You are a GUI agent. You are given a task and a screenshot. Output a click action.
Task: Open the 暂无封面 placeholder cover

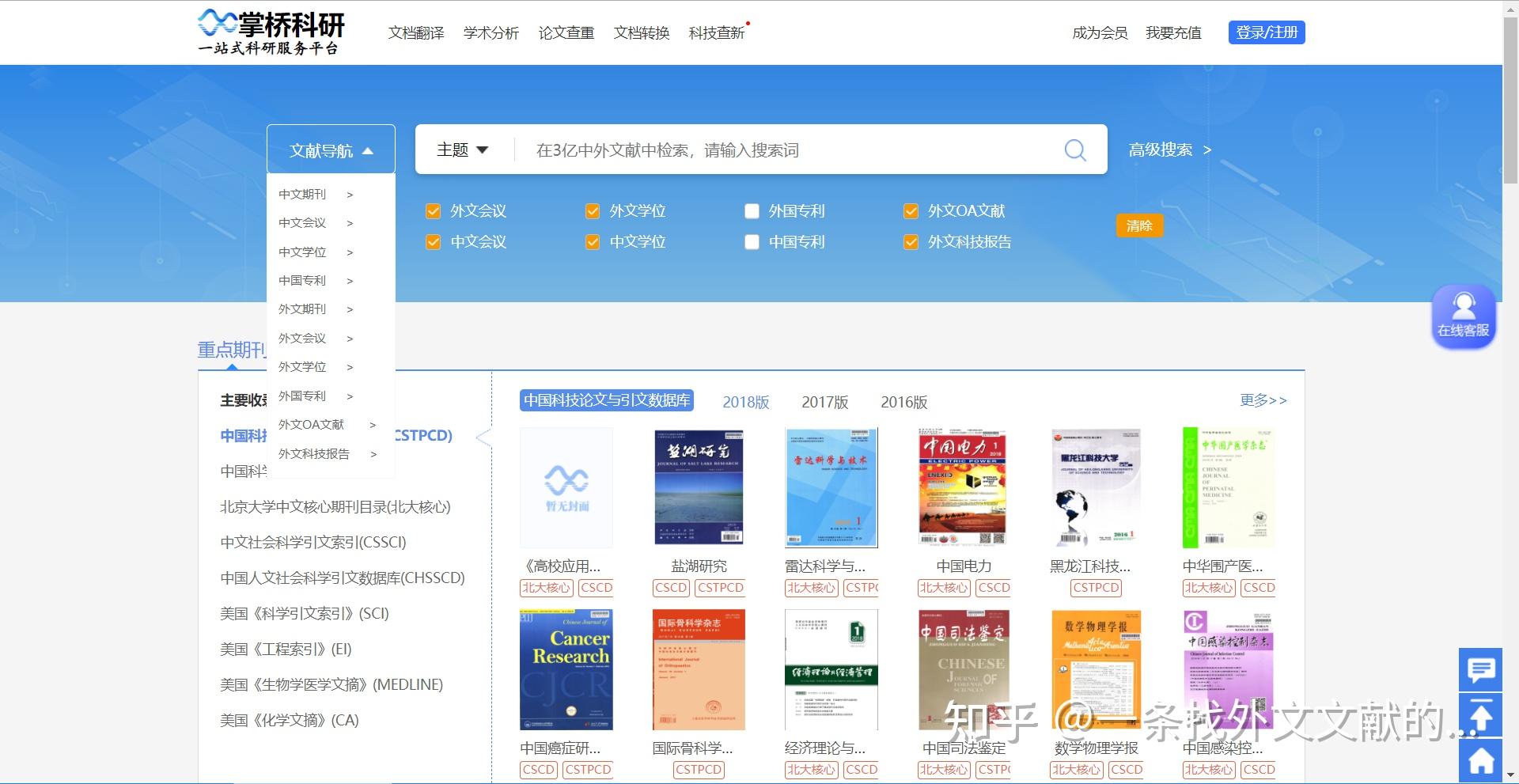point(566,487)
